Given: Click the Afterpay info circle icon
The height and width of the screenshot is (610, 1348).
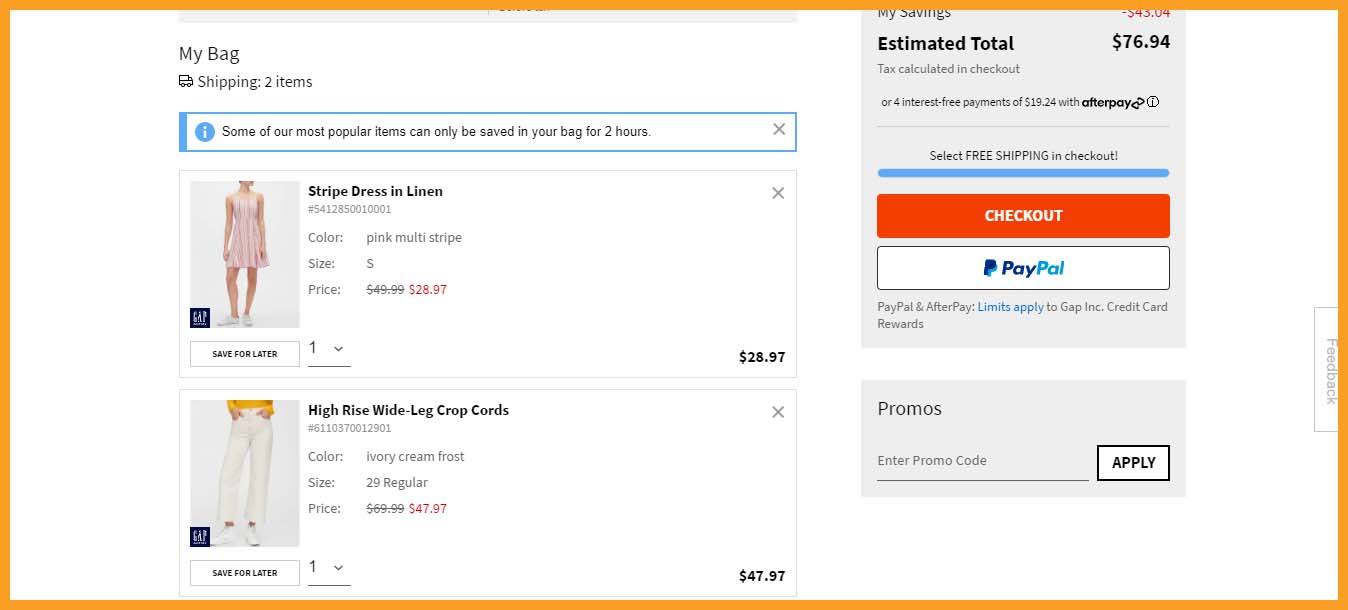Looking at the screenshot, I should click(x=1153, y=102).
